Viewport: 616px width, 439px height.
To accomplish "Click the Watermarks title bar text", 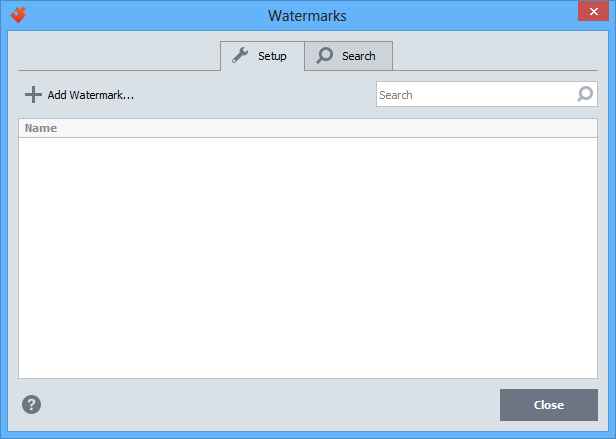I will click(307, 16).
